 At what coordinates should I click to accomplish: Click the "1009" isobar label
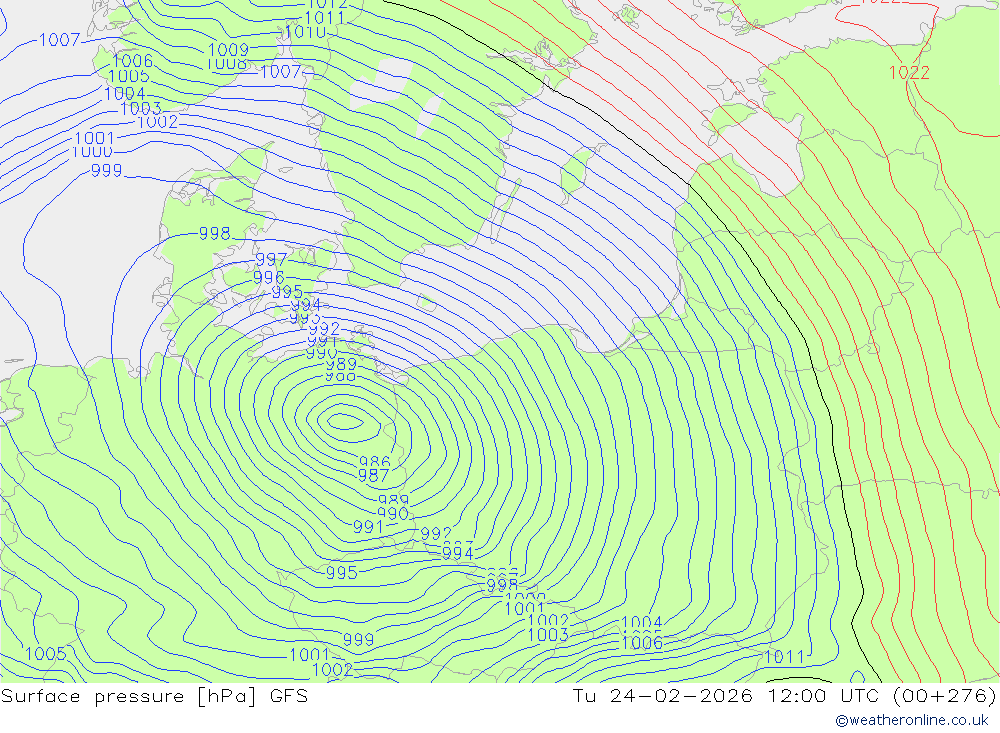228,49
